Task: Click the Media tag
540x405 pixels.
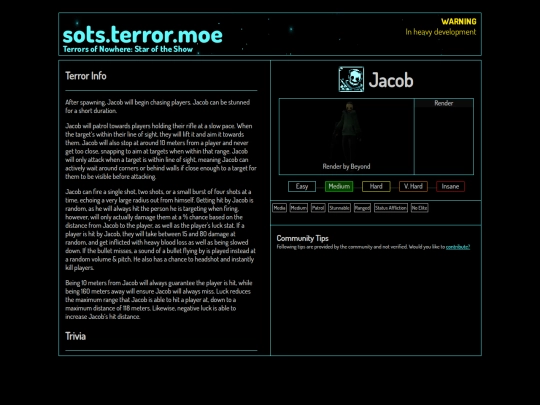Action: click(x=279, y=208)
